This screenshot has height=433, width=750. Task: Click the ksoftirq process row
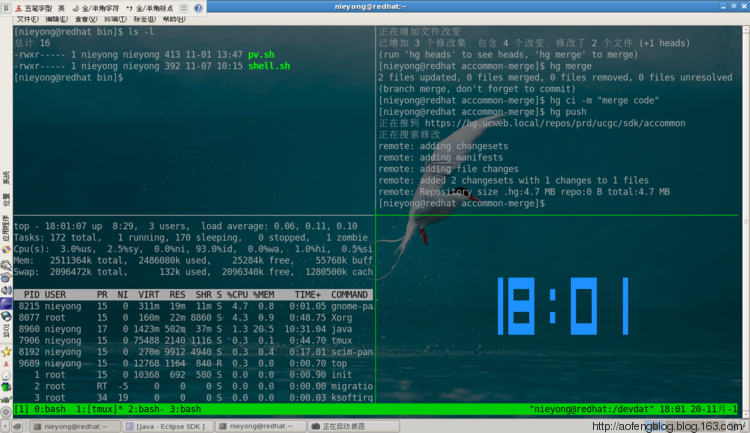tap(193, 398)
